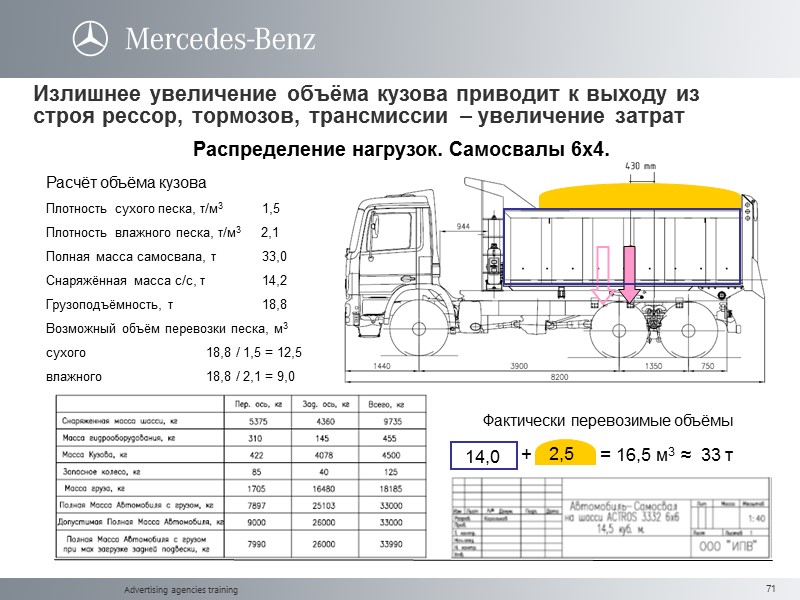This screenshot has width=800, height=600.
Task: Click the '430 mm' dimension label
Action: coord(641,166)
